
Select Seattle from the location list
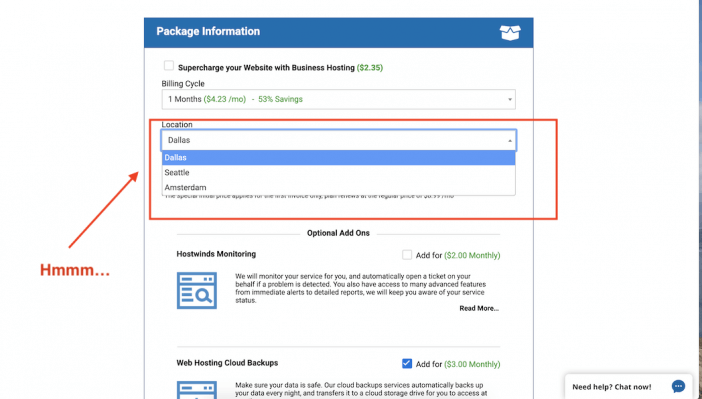pyautogui.click(x=338, y=172)
